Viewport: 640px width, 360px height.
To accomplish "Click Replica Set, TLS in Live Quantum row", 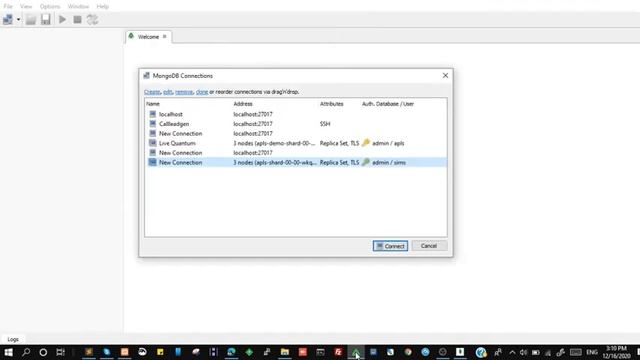I will point(339,143).
